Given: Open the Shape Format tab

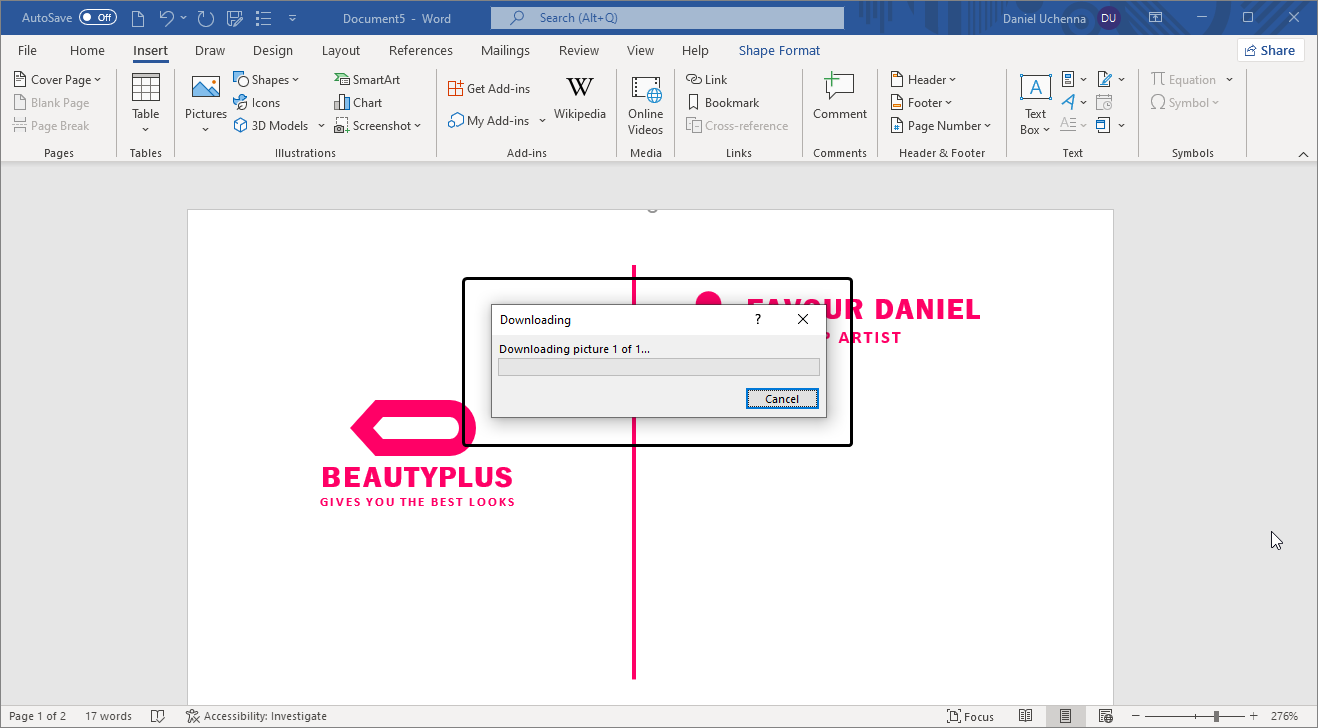Looking at the screenshot, I should [x=779, y=50].
